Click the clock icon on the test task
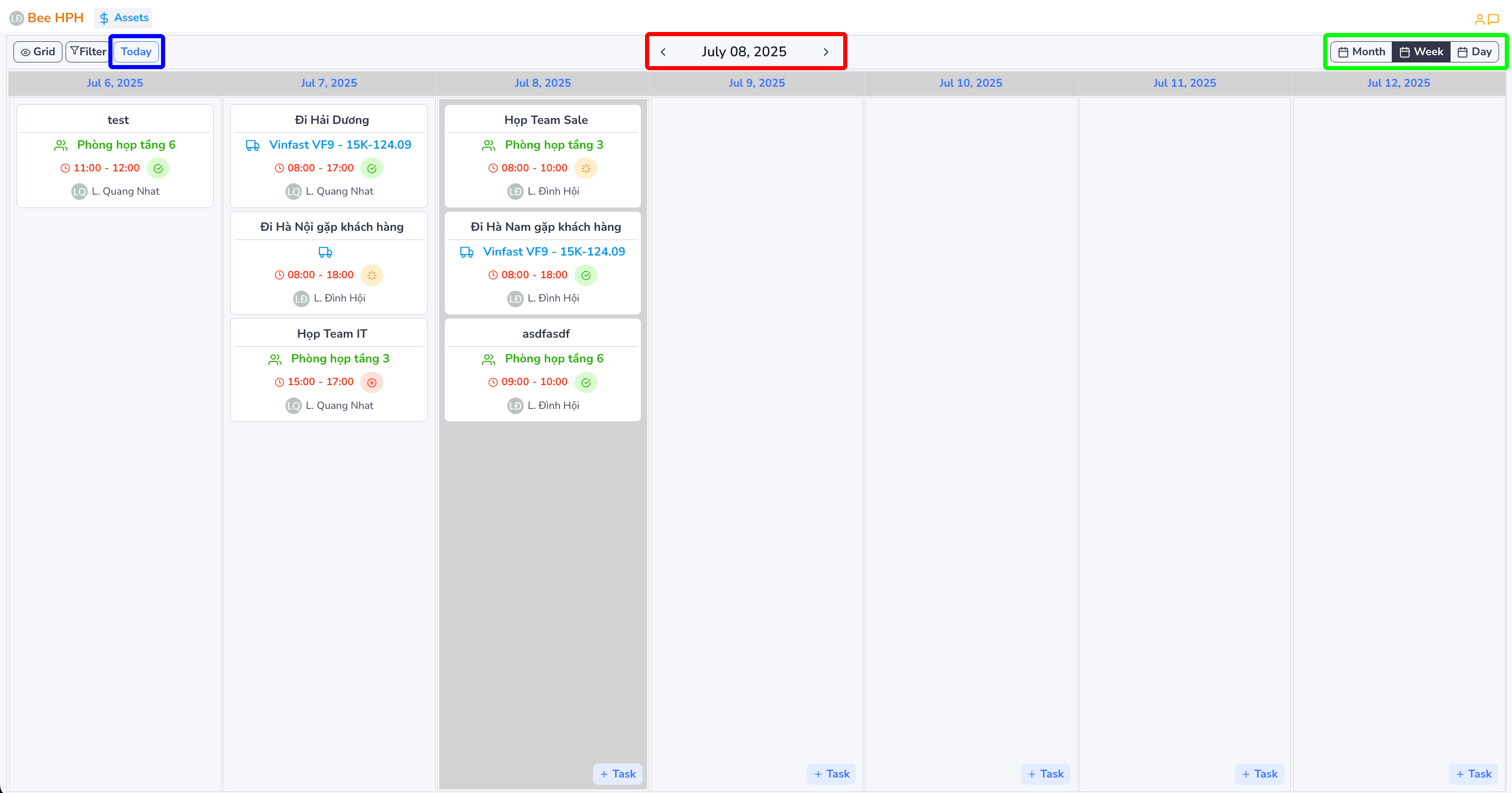This screenshot has width=1512, height=793. [x=66, y=168]
